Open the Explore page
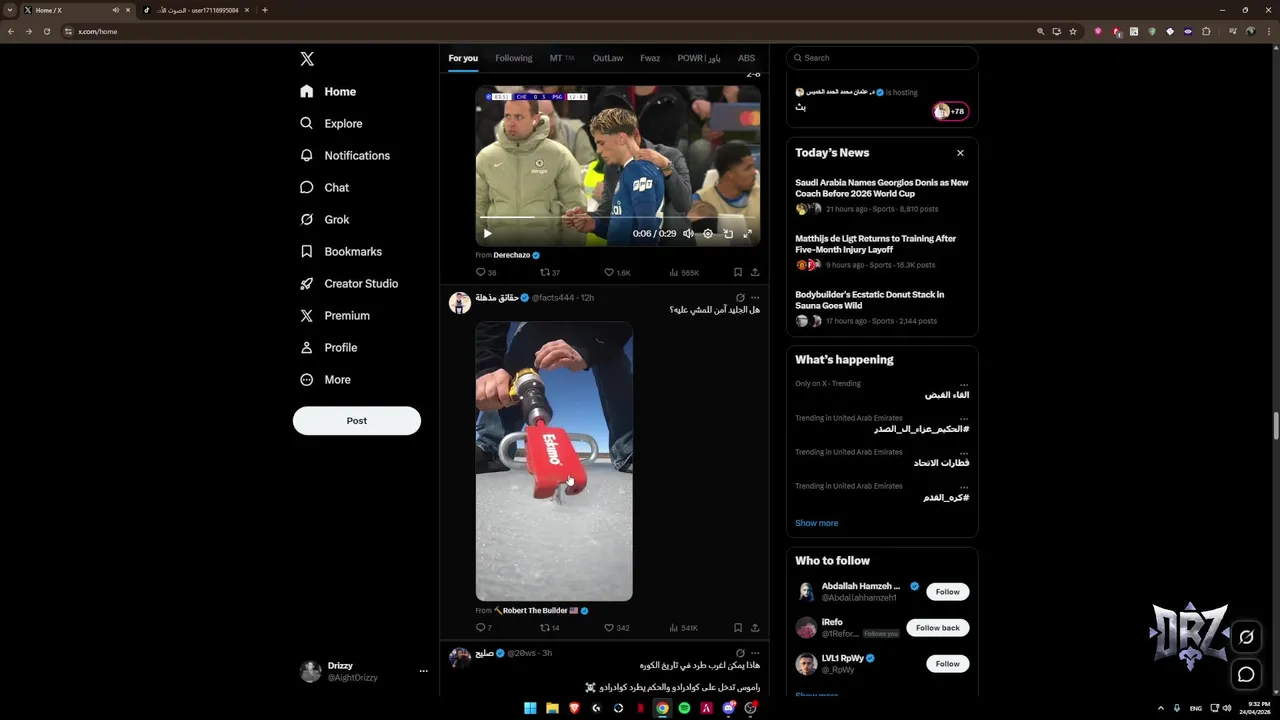Image resolution: width=1280 pixels, height=720 pixels. pos(331,123)
